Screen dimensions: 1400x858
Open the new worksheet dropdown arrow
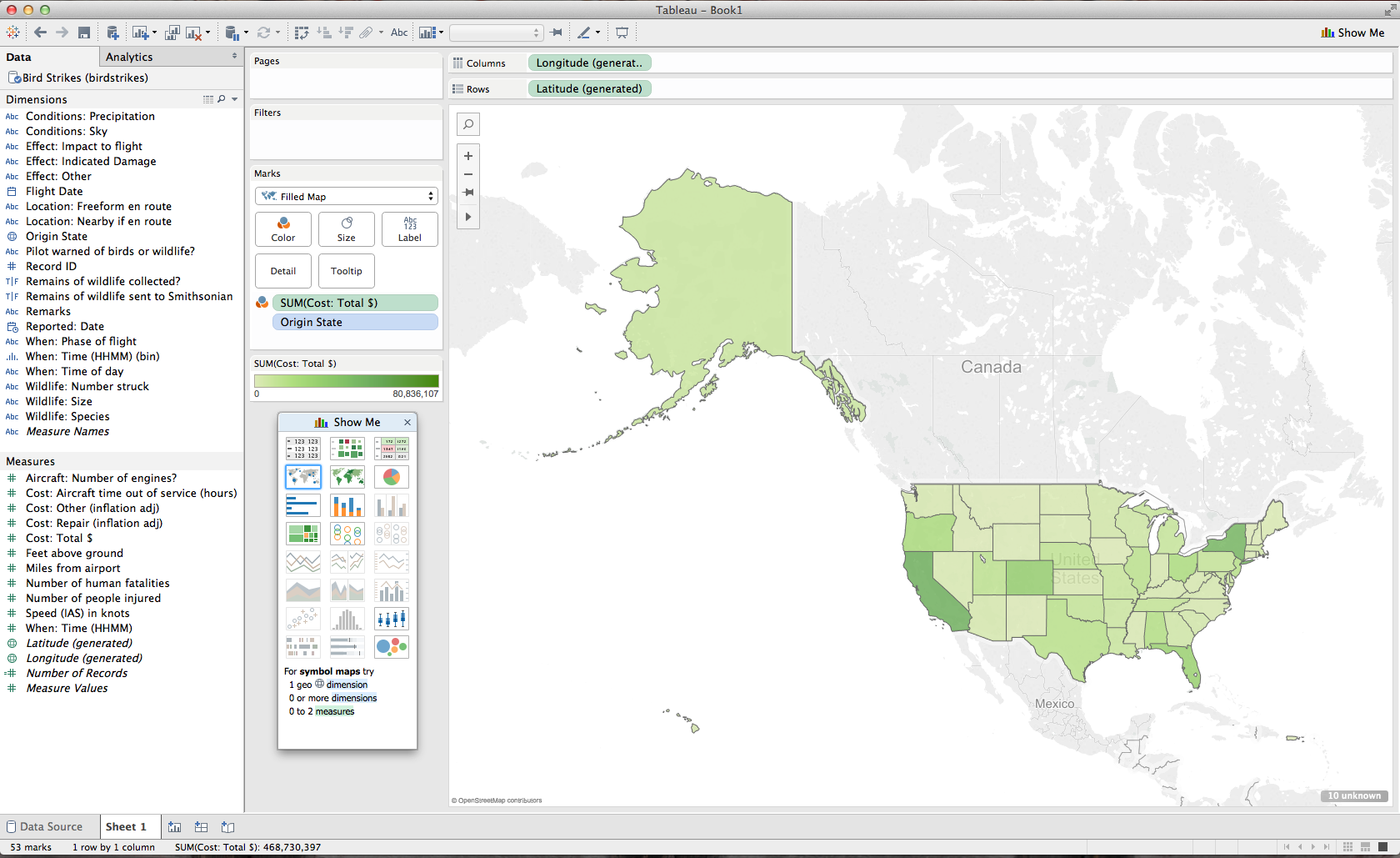click(154, 33)
